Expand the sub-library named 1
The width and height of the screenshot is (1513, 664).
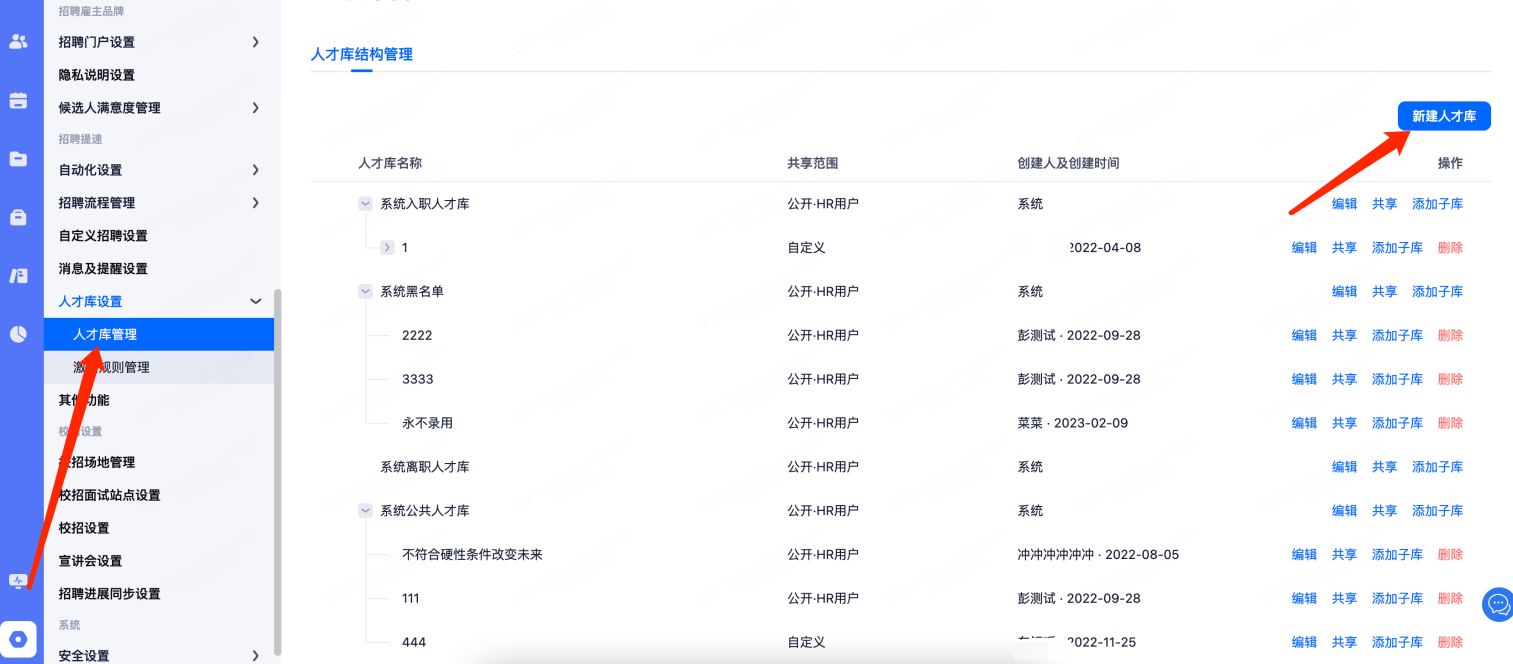(x=387, y=248)
